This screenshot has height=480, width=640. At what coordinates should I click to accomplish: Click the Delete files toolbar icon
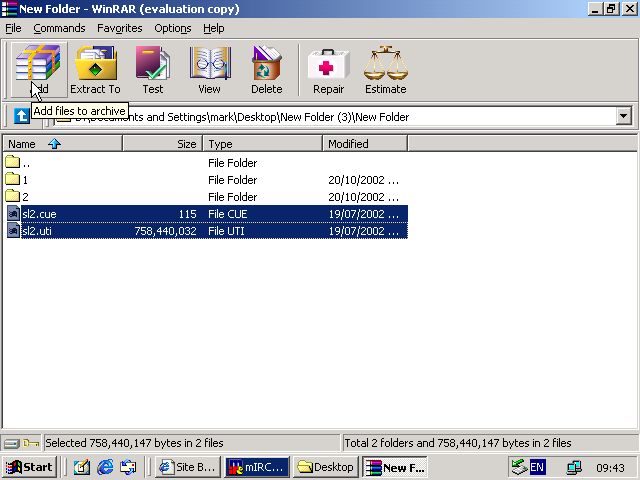(x=267, y=70)
